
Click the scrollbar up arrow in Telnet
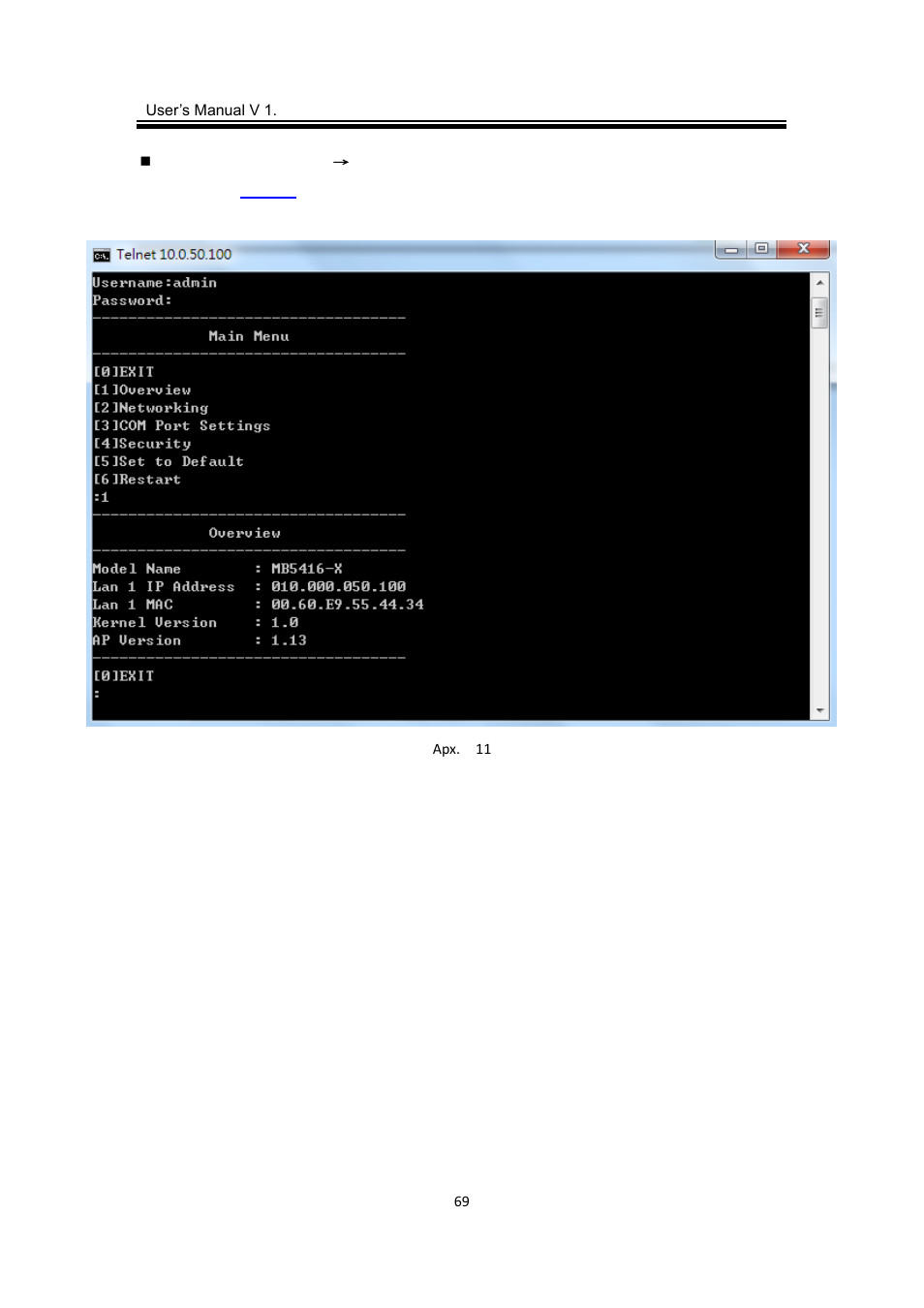pos(820,283)
